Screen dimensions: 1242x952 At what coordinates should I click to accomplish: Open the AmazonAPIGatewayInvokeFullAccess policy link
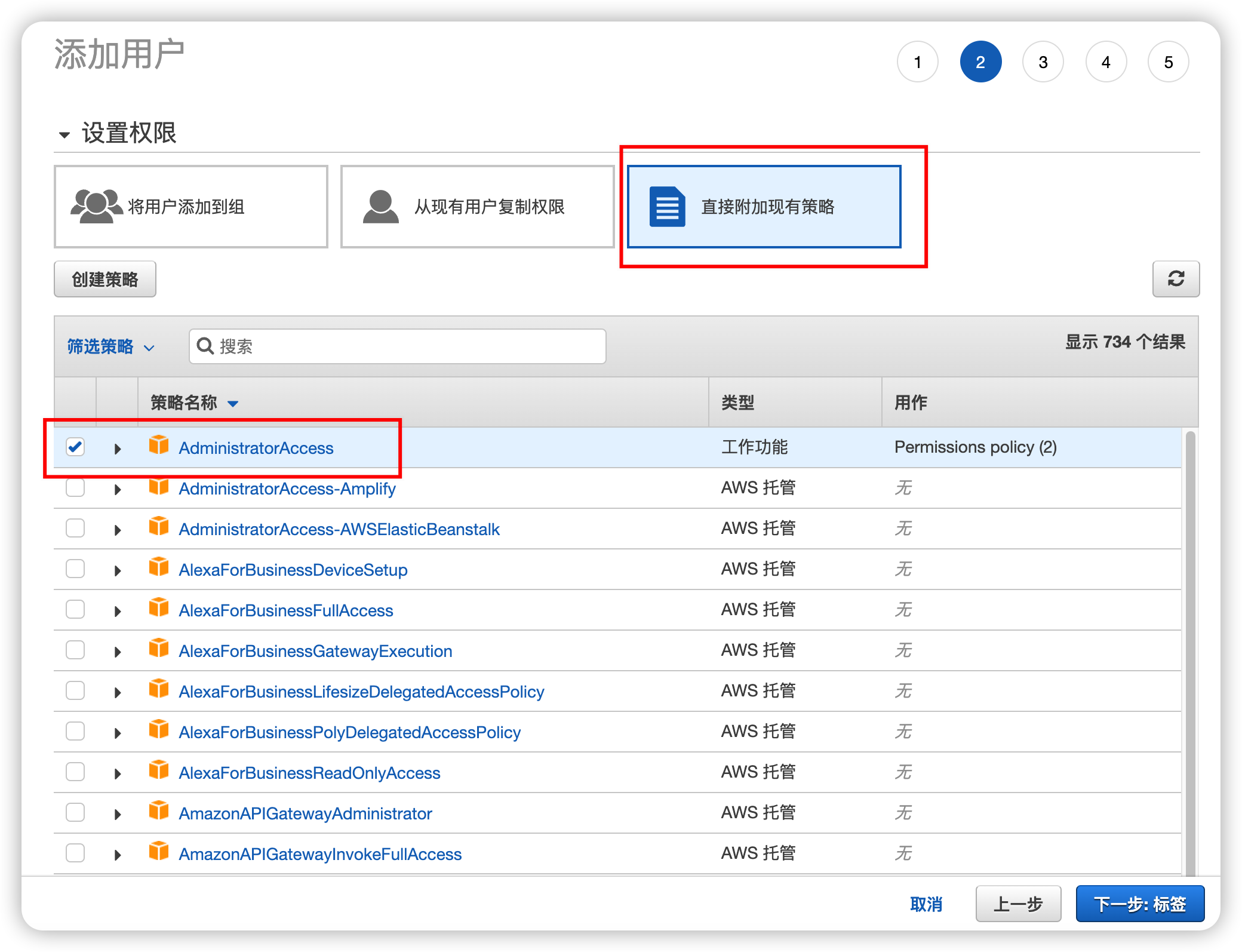(x=320, y=854)
